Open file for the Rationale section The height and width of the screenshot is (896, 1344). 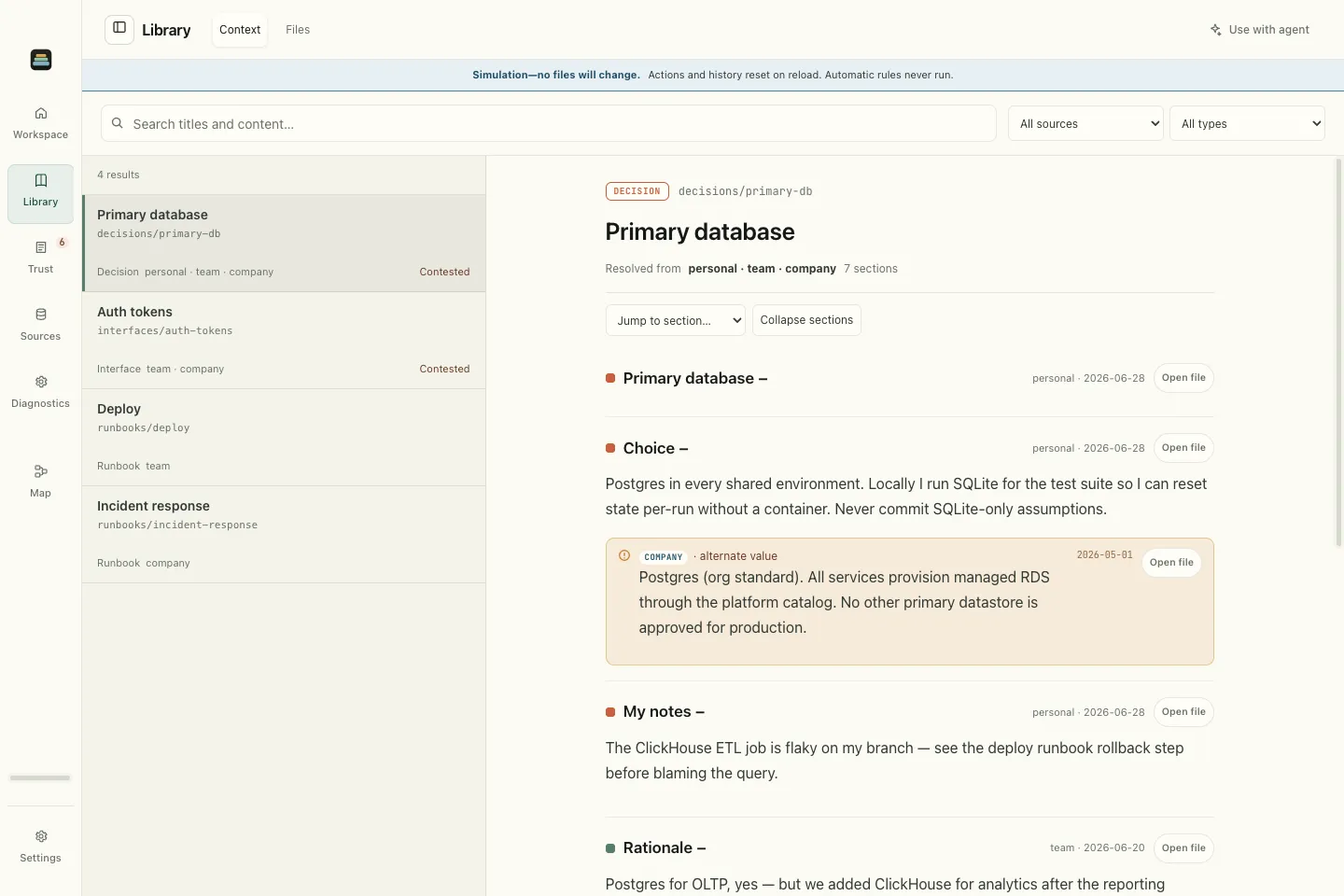coord(1183,848)
